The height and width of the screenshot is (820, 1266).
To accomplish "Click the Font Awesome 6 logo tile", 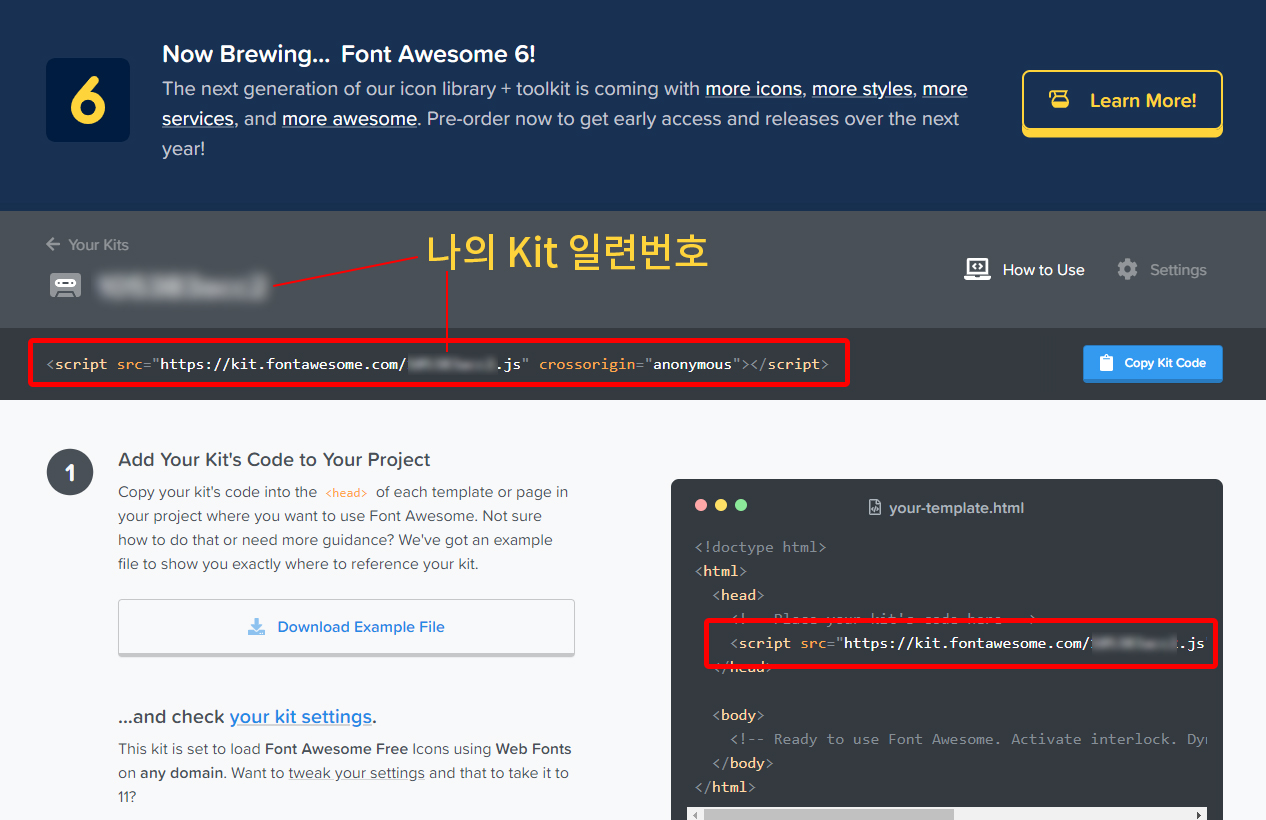I will [x=88, y=100].
